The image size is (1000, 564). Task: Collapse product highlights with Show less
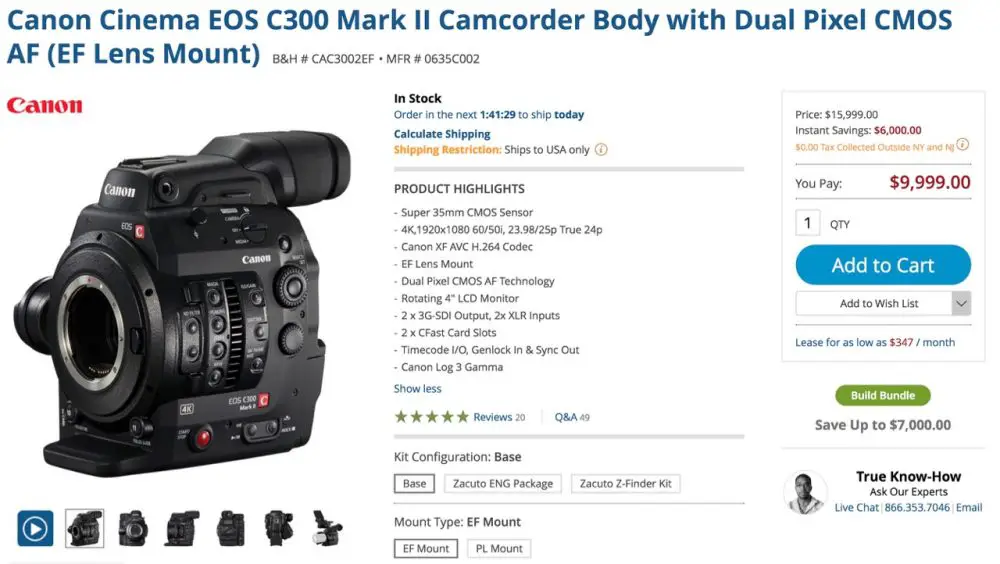[x=417, y=389]
